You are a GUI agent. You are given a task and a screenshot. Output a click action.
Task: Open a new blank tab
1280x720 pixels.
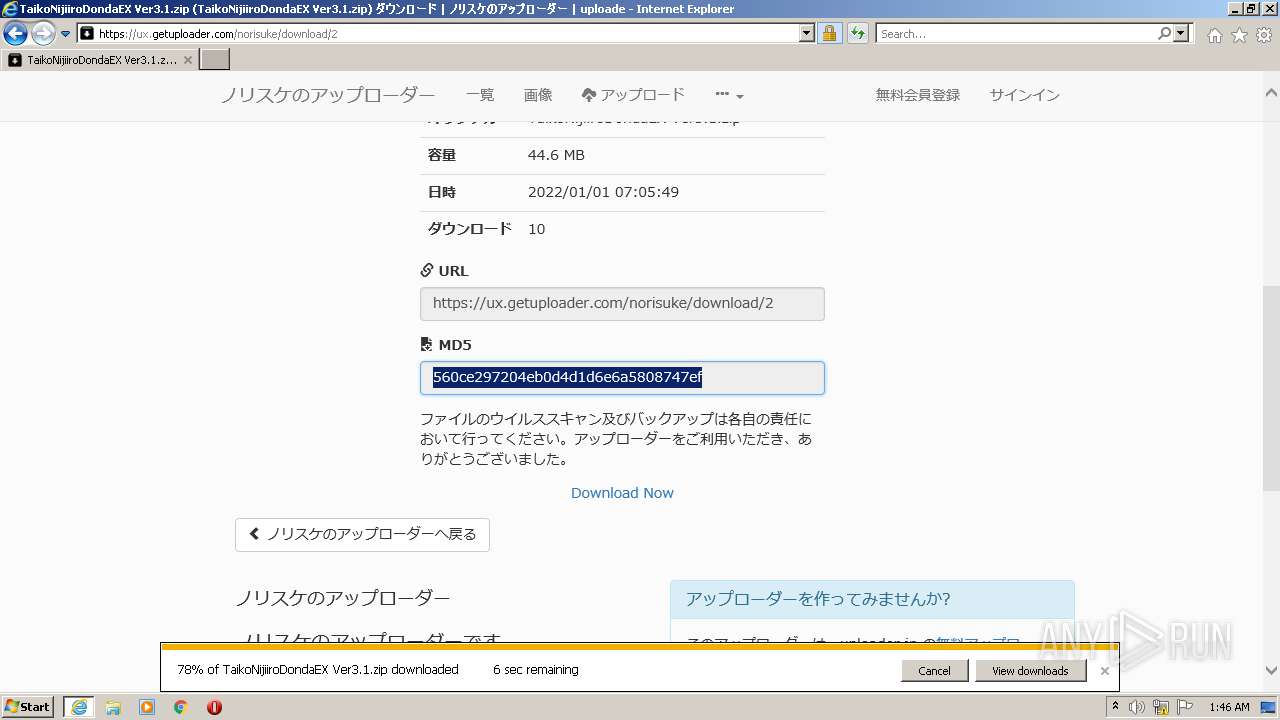click(x=215, y=60)
